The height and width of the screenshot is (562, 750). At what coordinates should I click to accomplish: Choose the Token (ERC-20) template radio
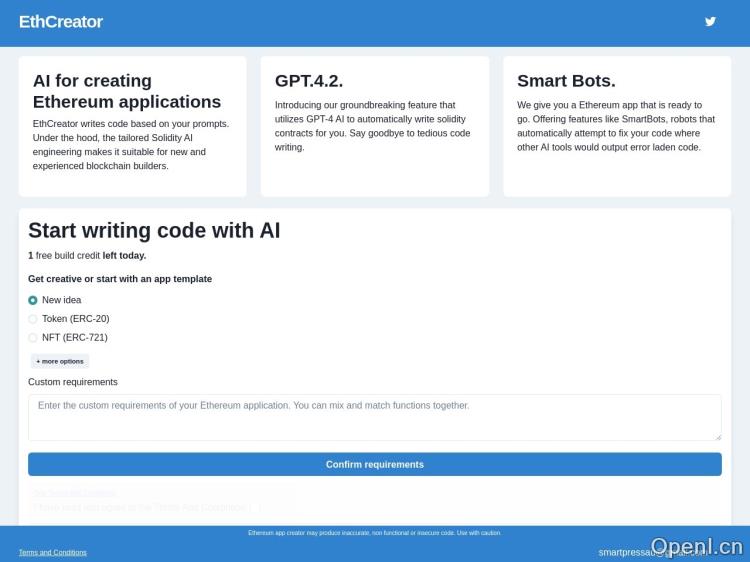click(33, 319)
